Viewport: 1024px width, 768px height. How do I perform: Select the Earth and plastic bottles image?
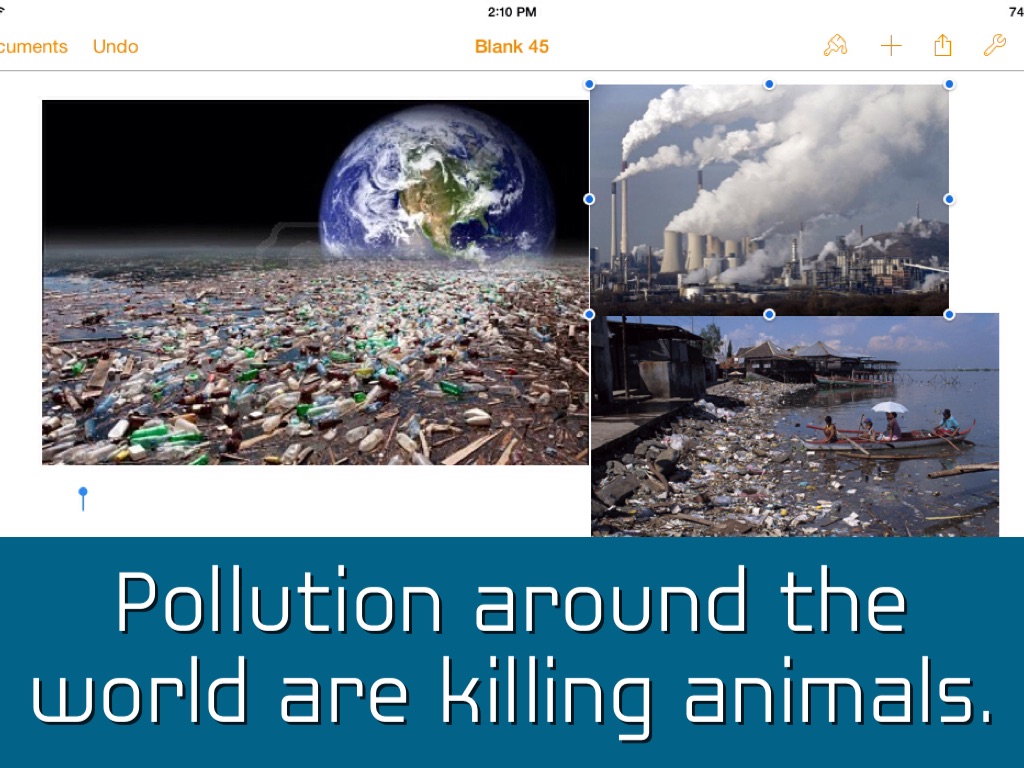[315, 282]
